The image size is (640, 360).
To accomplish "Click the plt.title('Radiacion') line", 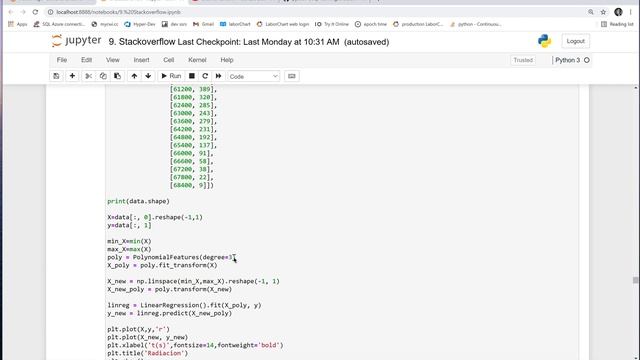I will coord(148,353).
